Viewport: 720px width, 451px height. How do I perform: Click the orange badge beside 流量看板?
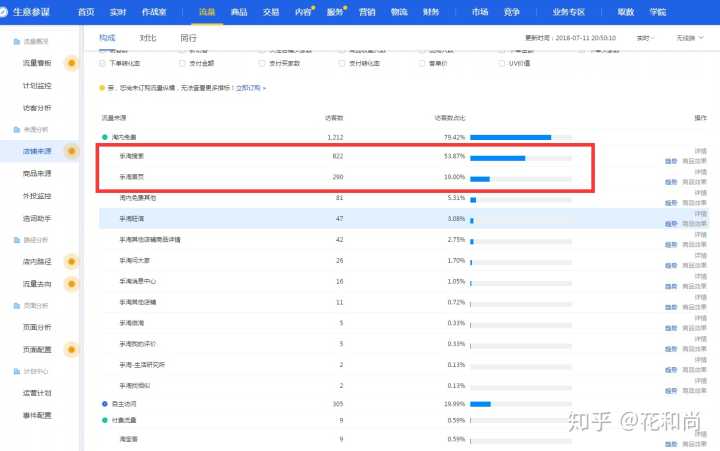click(71, 64)
